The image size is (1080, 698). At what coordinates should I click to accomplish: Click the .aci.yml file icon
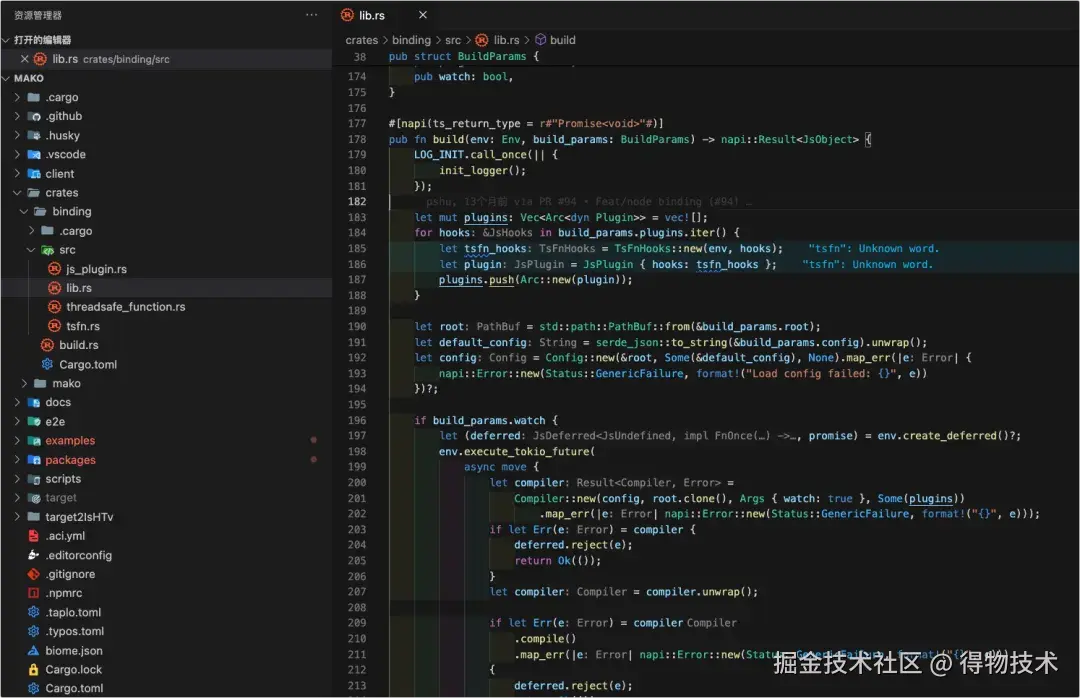tap(34, 536)
